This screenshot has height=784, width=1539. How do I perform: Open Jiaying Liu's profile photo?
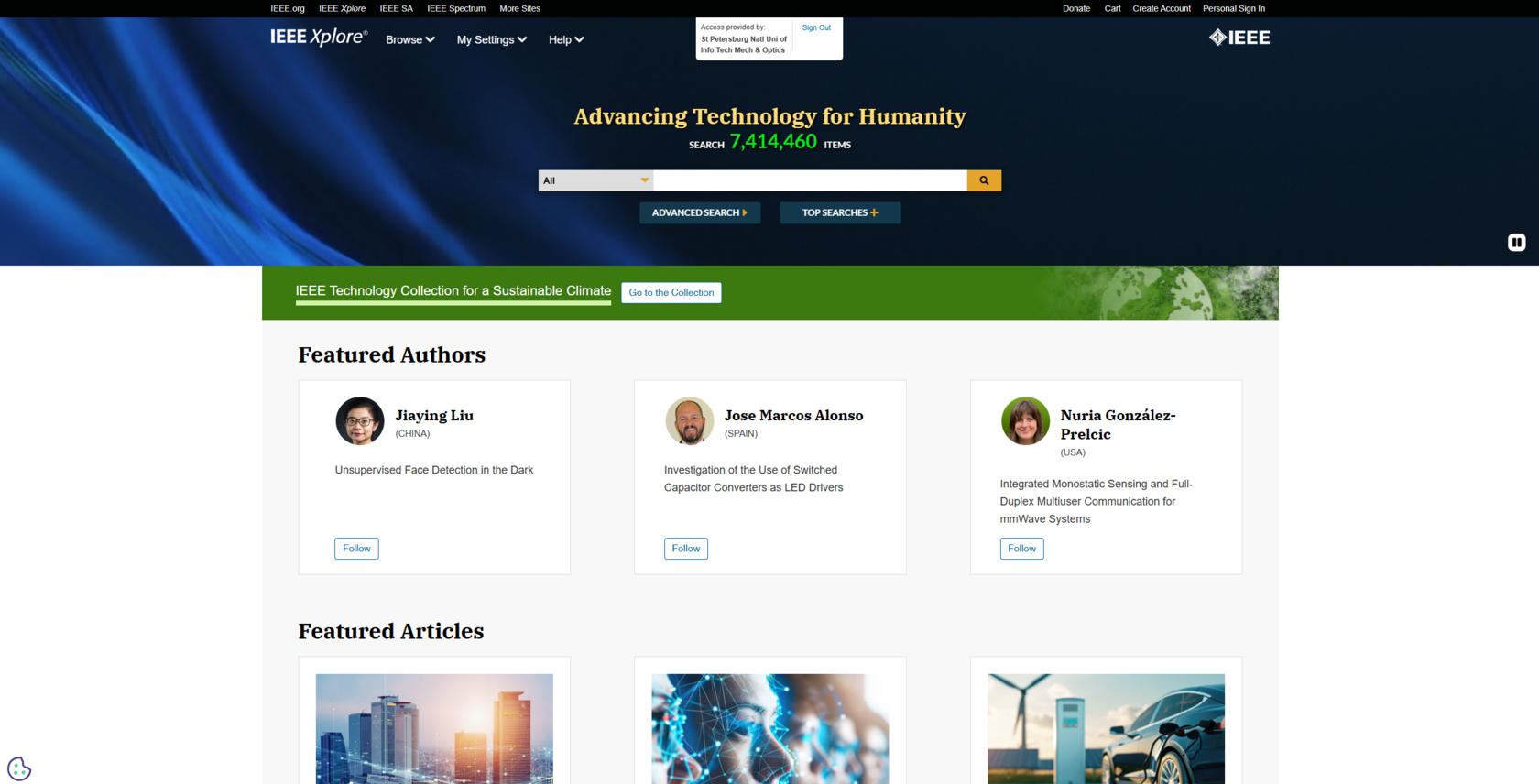point(360,421)
